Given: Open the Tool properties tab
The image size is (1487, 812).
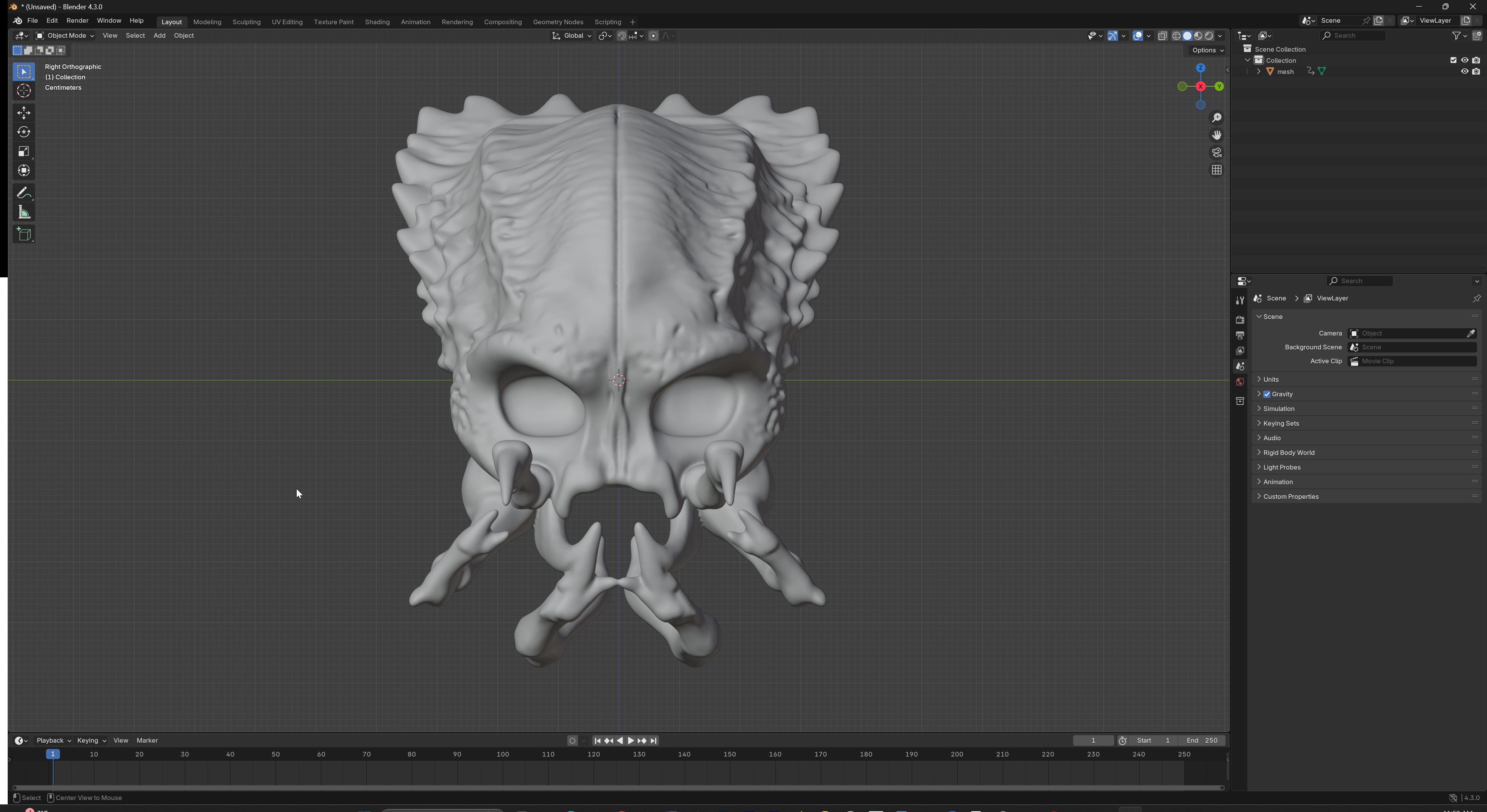Looking at the screenshot, I should pos(1239,300).
